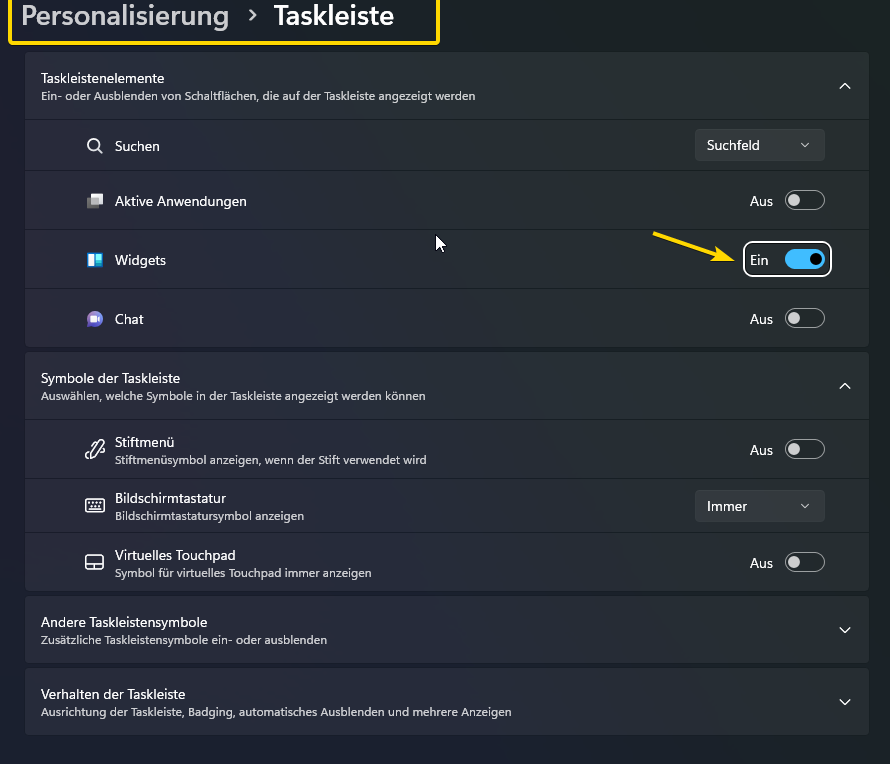This screenshot has width=890, height=764.
Task: Collapse the Symbole der Taskleiste section
Action: (845, 386)
